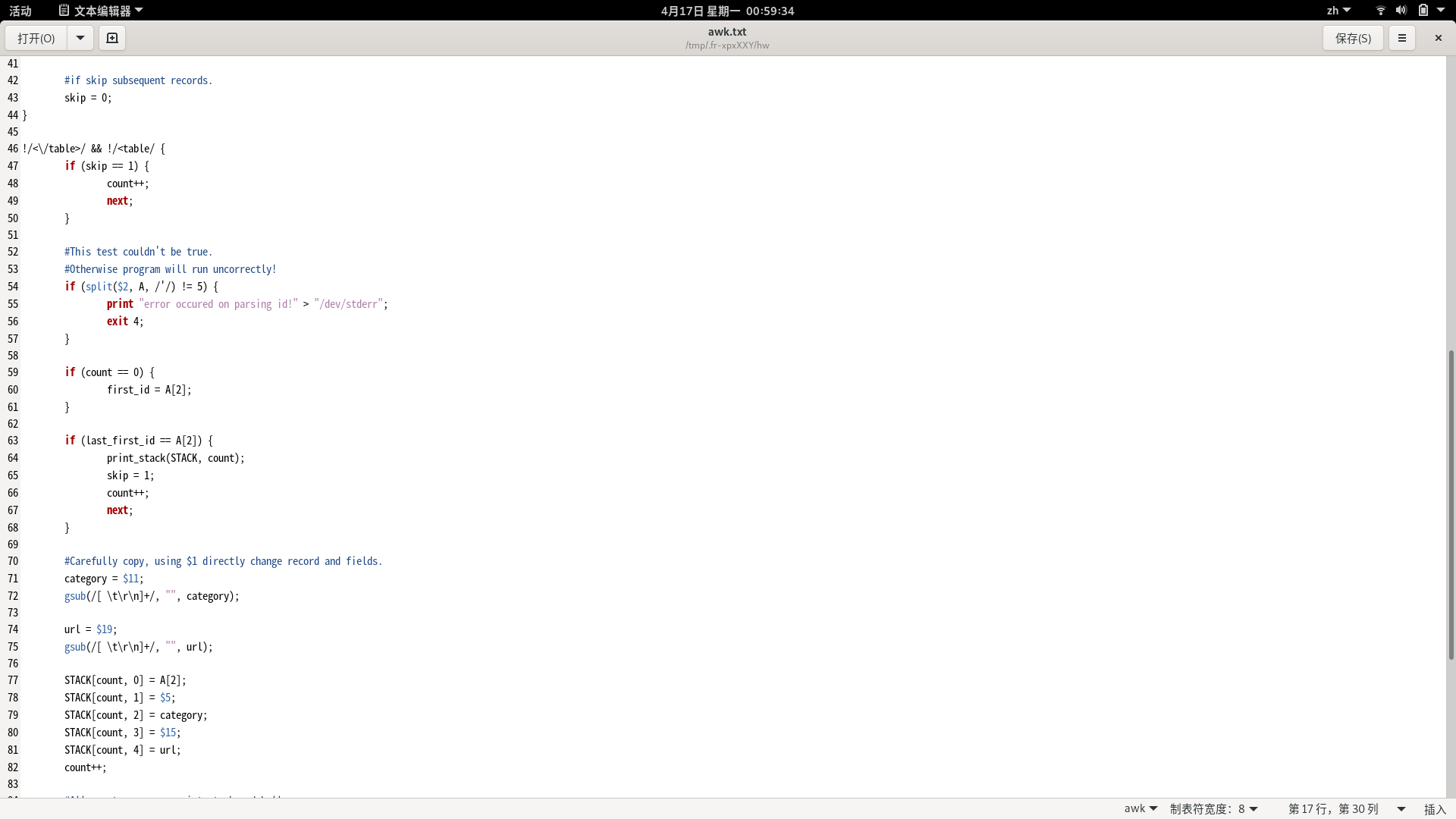The height and width of the screenshot is (819, 1456).
Task: Click the closing brace on line 44
Action: tap(25, 115)
